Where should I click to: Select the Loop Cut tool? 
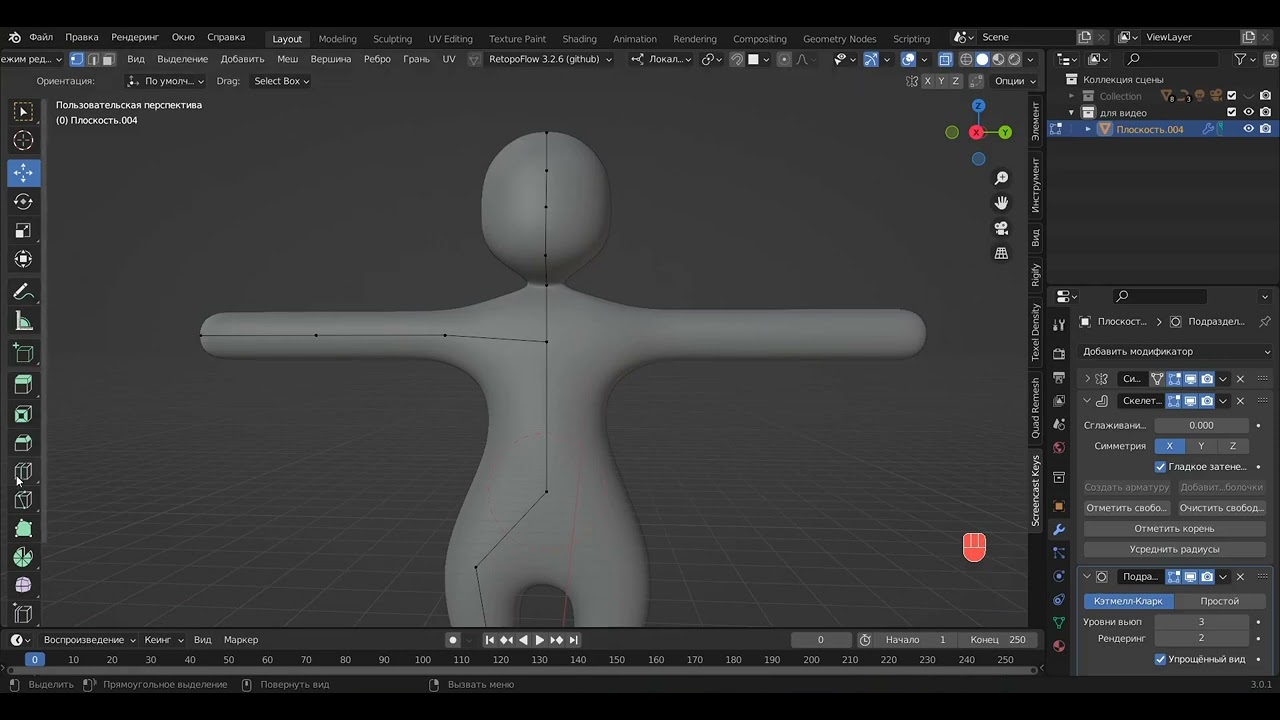(23, 472)
